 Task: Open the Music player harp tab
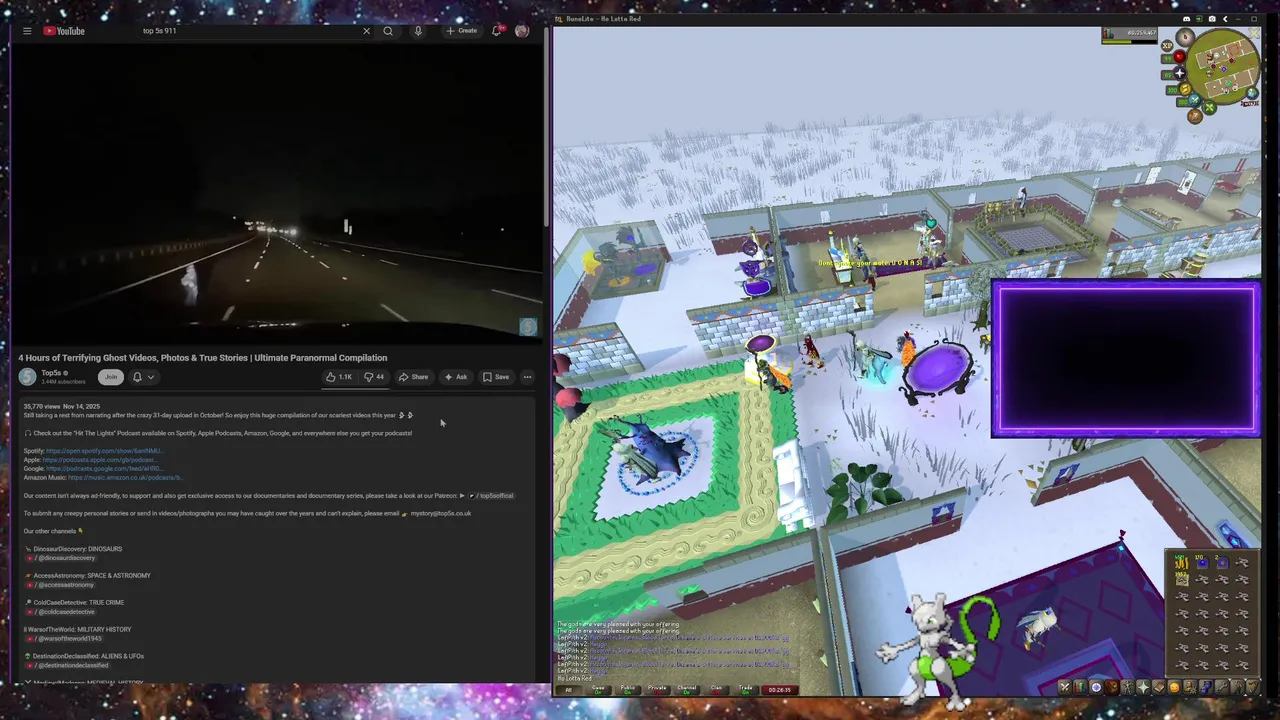(x=1253, y=687)
